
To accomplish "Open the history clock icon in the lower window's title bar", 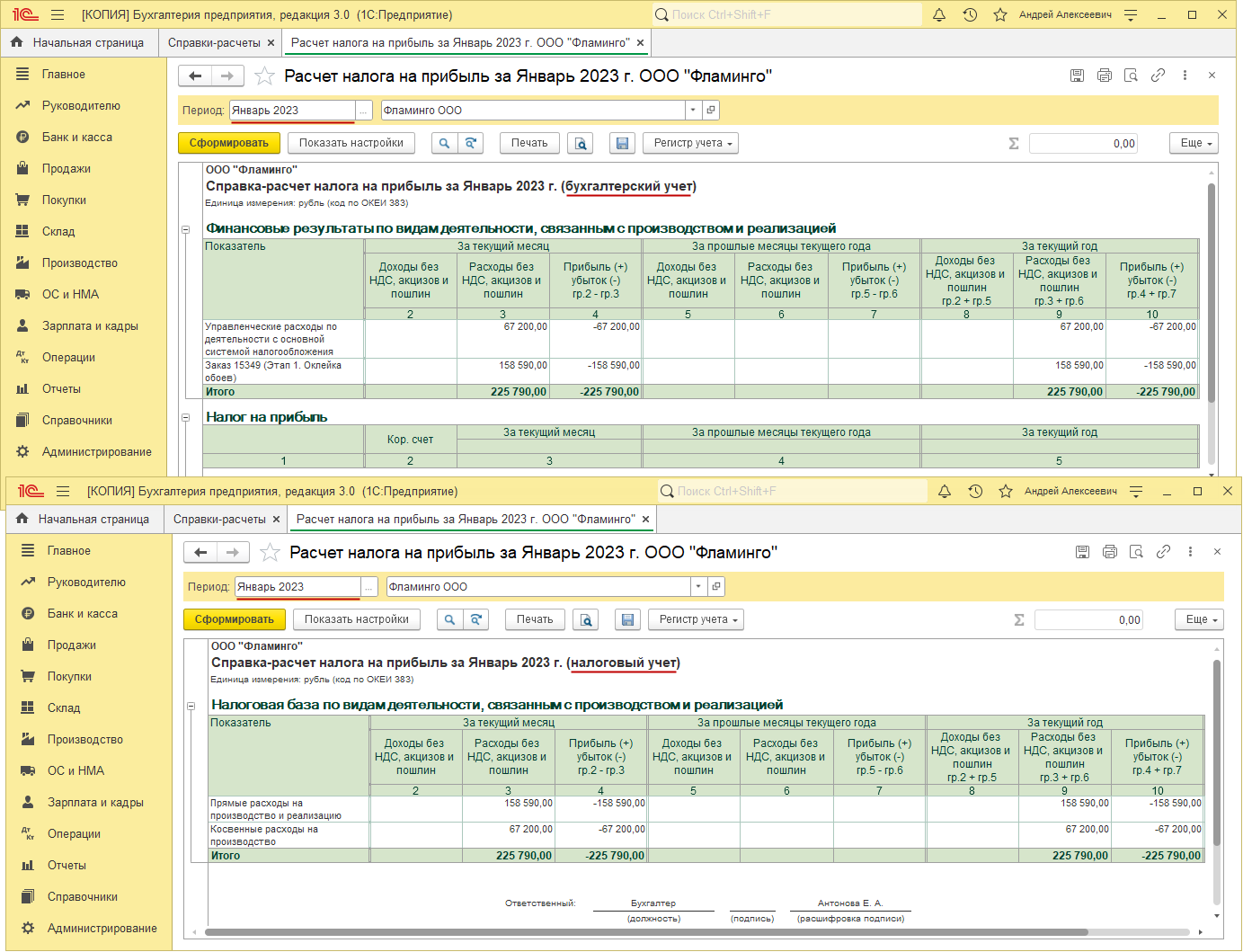I will coord(975,491).
